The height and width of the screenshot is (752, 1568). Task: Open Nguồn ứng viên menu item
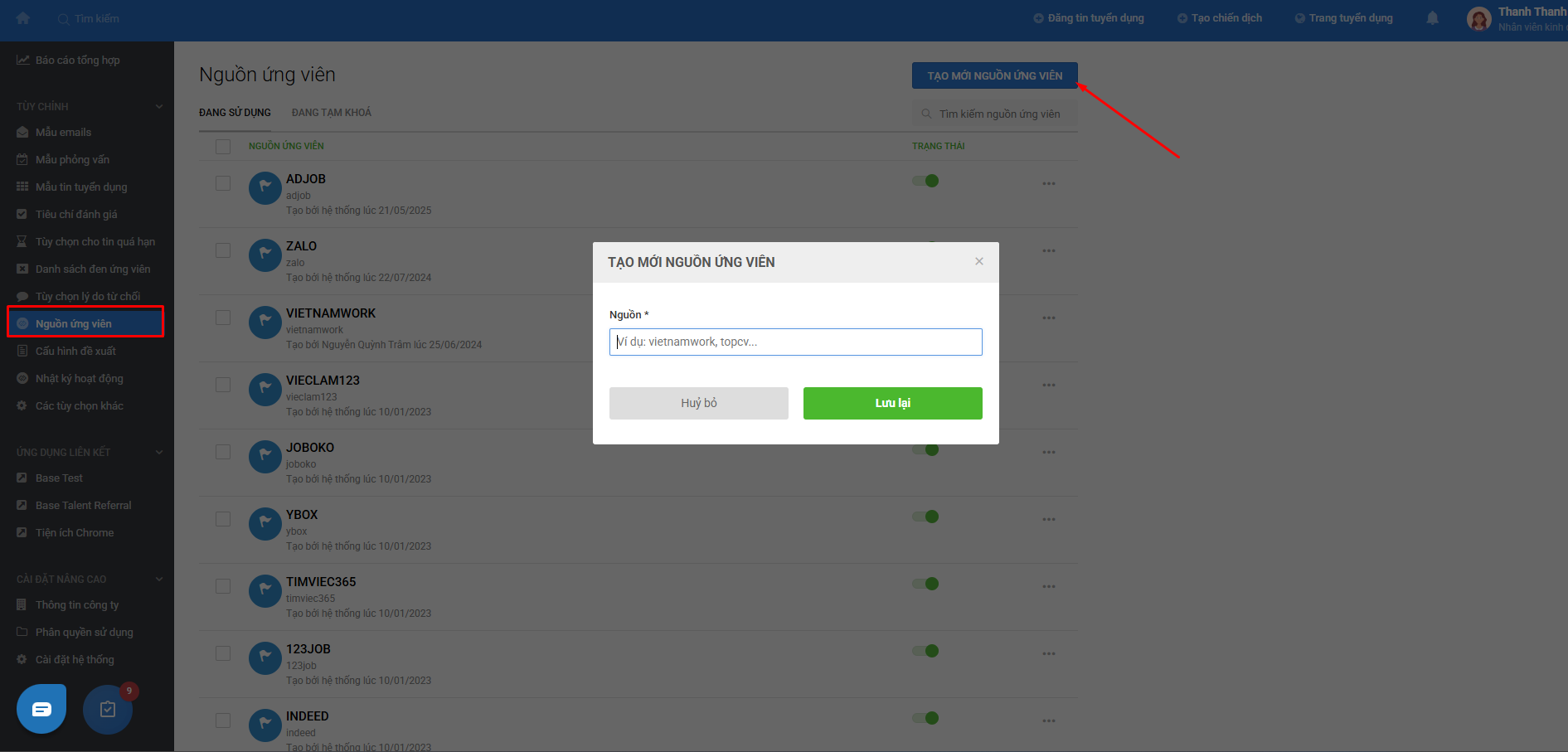85,323
